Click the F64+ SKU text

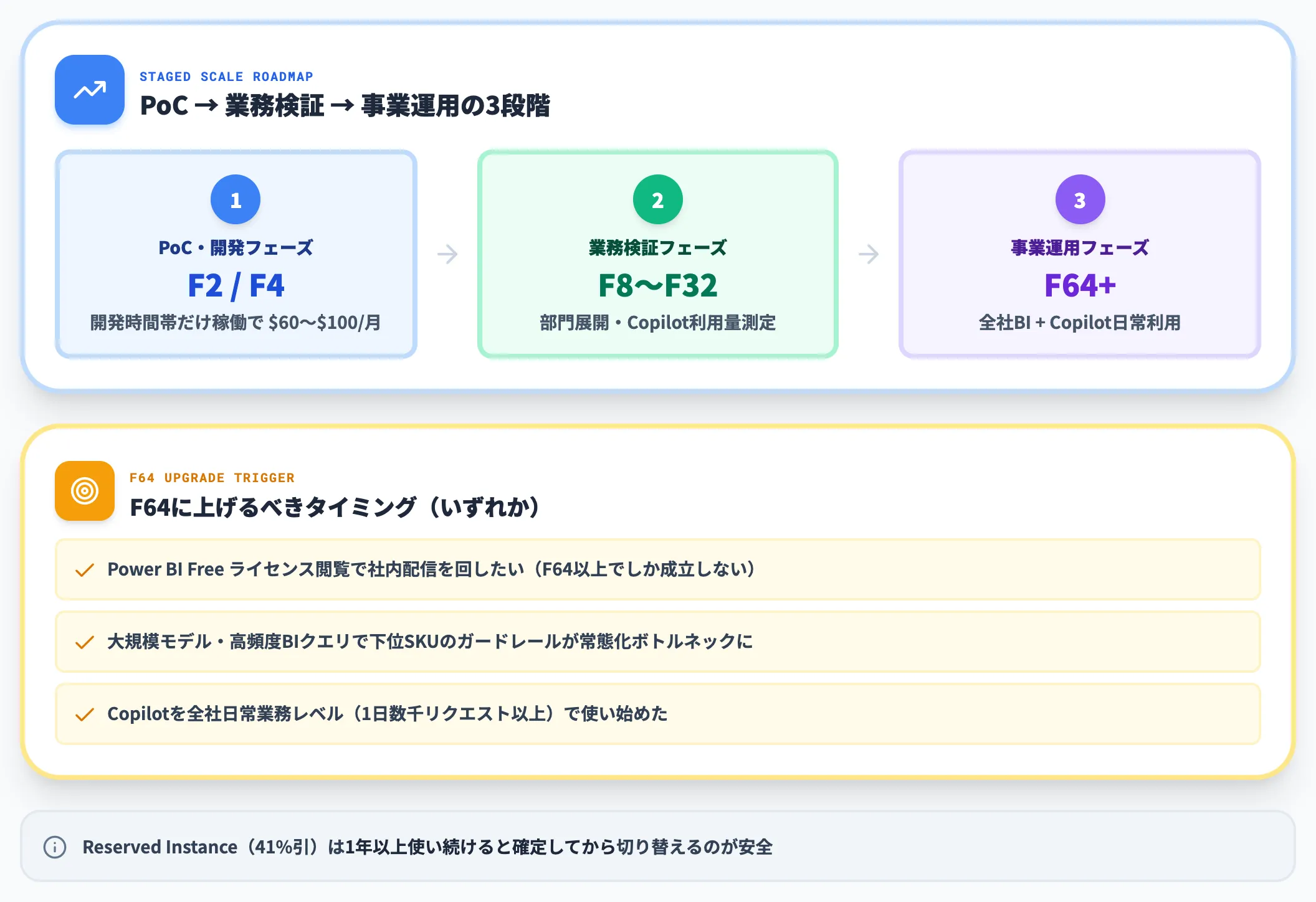(1080, 286)
